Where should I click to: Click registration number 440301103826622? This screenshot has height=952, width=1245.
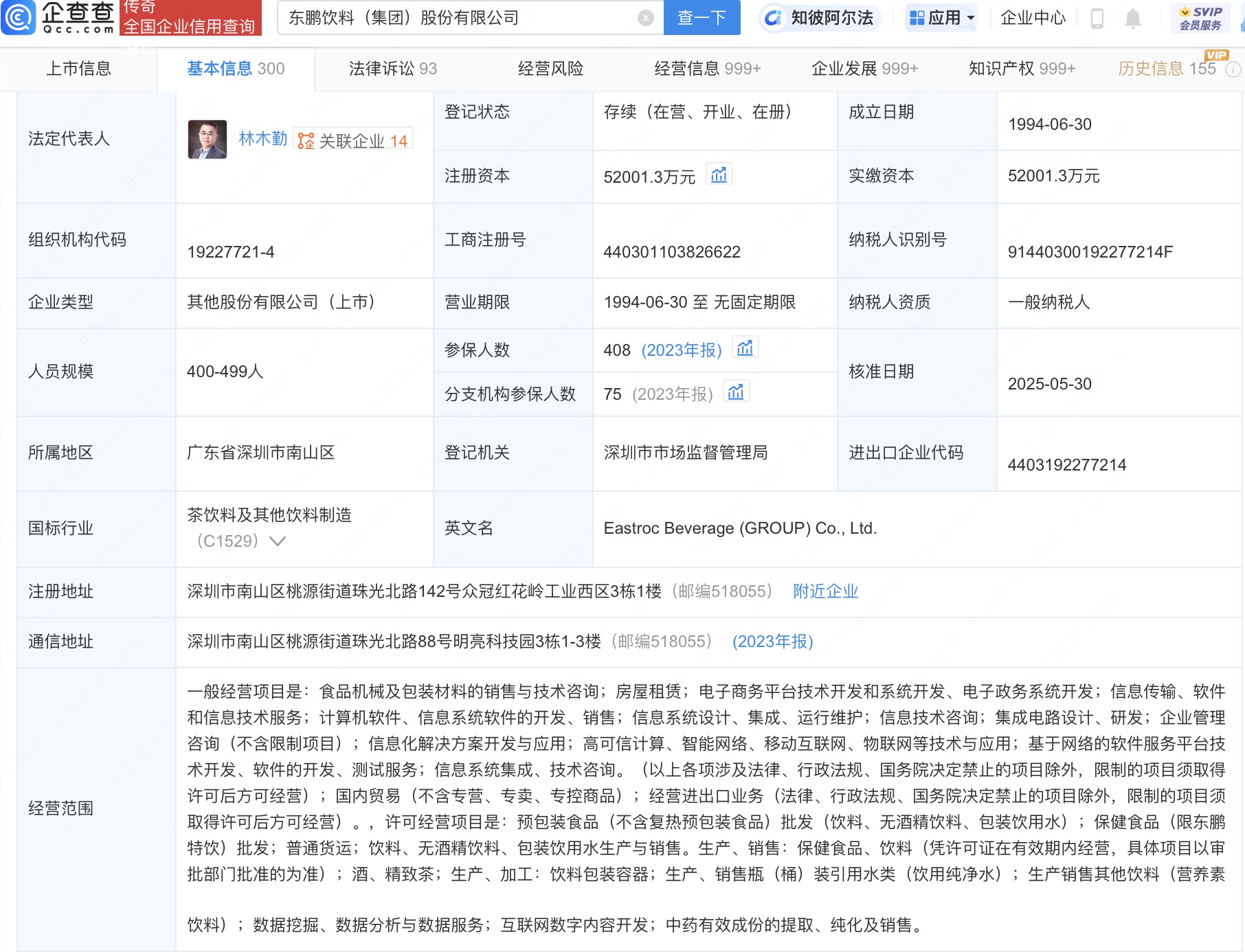click(672, 252)
